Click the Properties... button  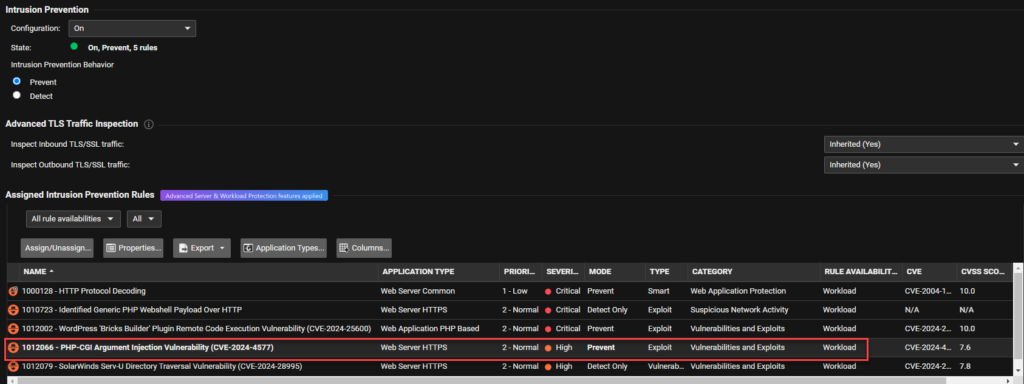133,248
